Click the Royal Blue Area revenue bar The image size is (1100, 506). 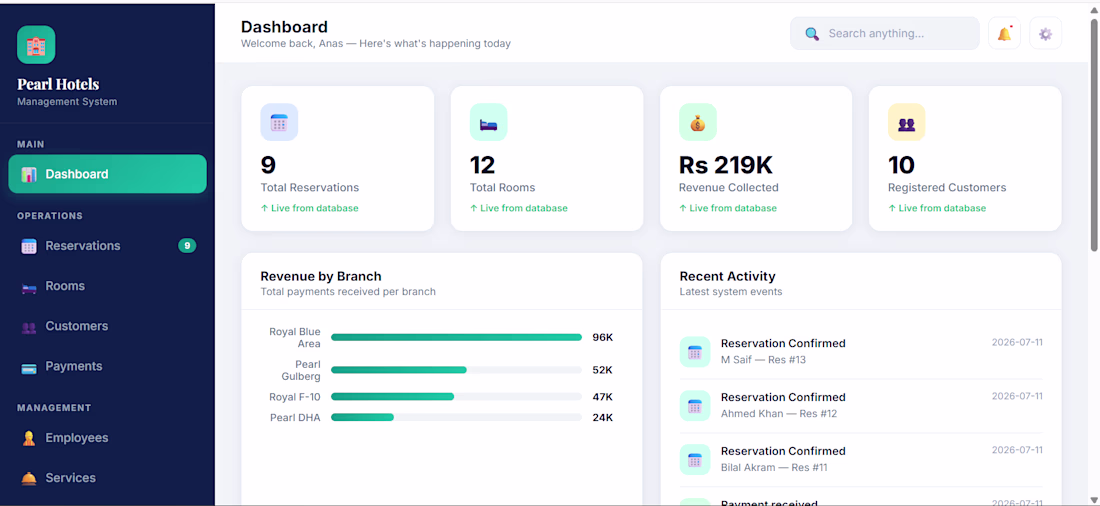pyautogui.click(x=456, y=338)
